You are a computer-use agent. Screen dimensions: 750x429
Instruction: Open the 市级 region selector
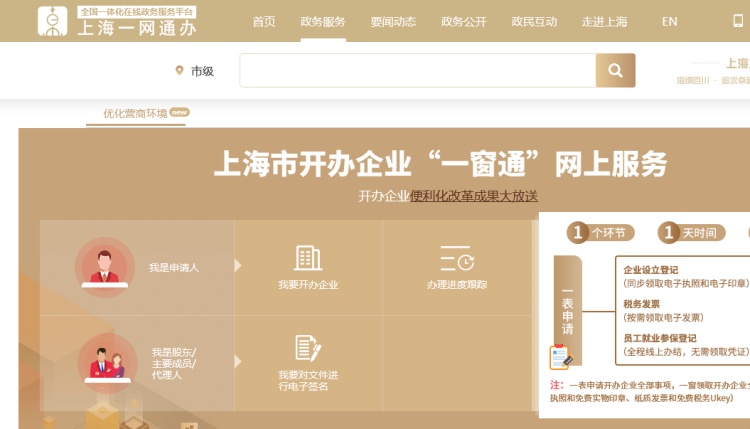(x=195, y=71)
